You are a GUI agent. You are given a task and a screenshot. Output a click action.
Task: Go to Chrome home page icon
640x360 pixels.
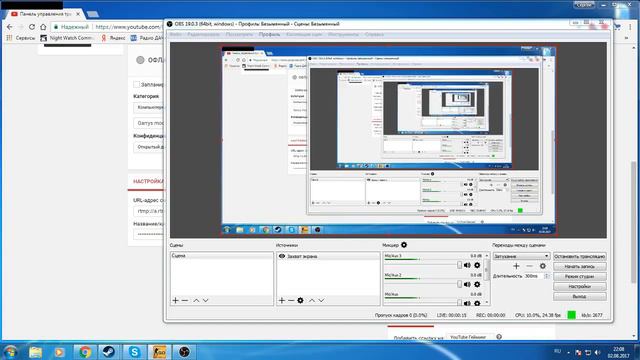43,27
